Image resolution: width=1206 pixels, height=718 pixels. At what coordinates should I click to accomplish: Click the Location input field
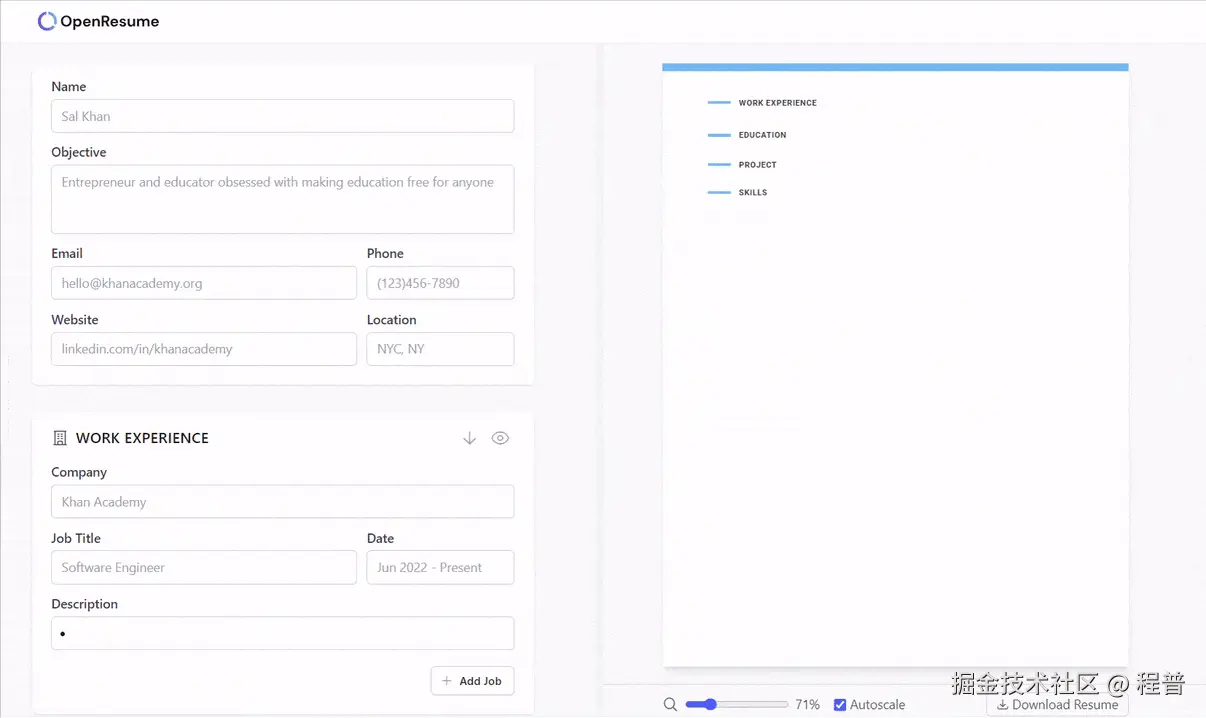pos(440,349)
